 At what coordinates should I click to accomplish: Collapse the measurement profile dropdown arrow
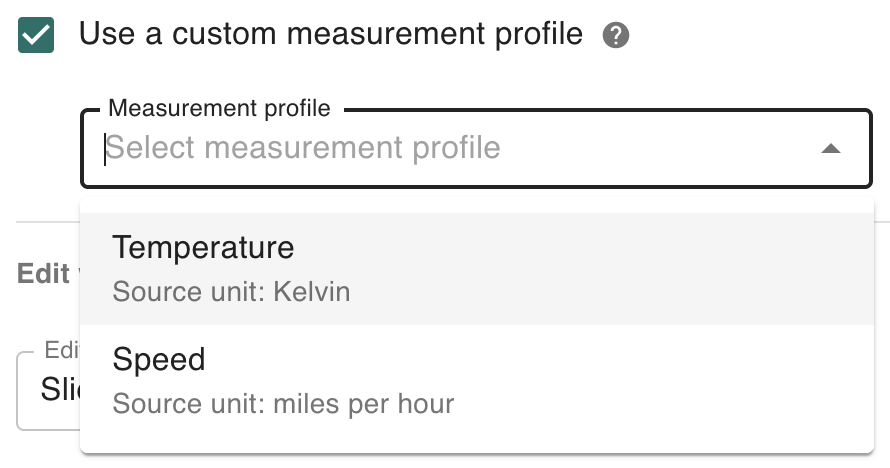(830, 149)
